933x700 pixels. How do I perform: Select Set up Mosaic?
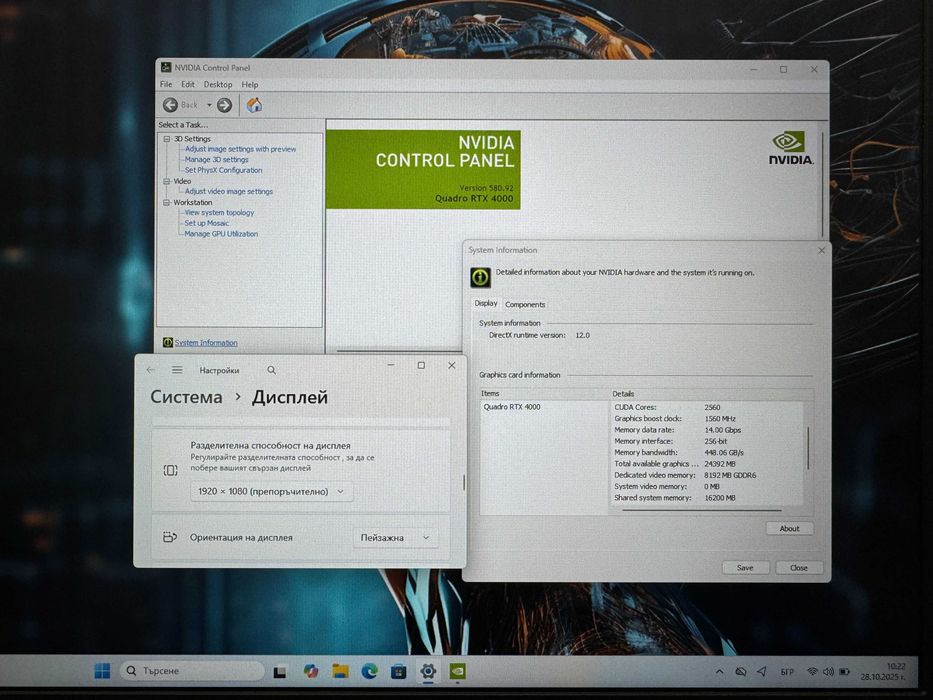click(x=206, y=223)
